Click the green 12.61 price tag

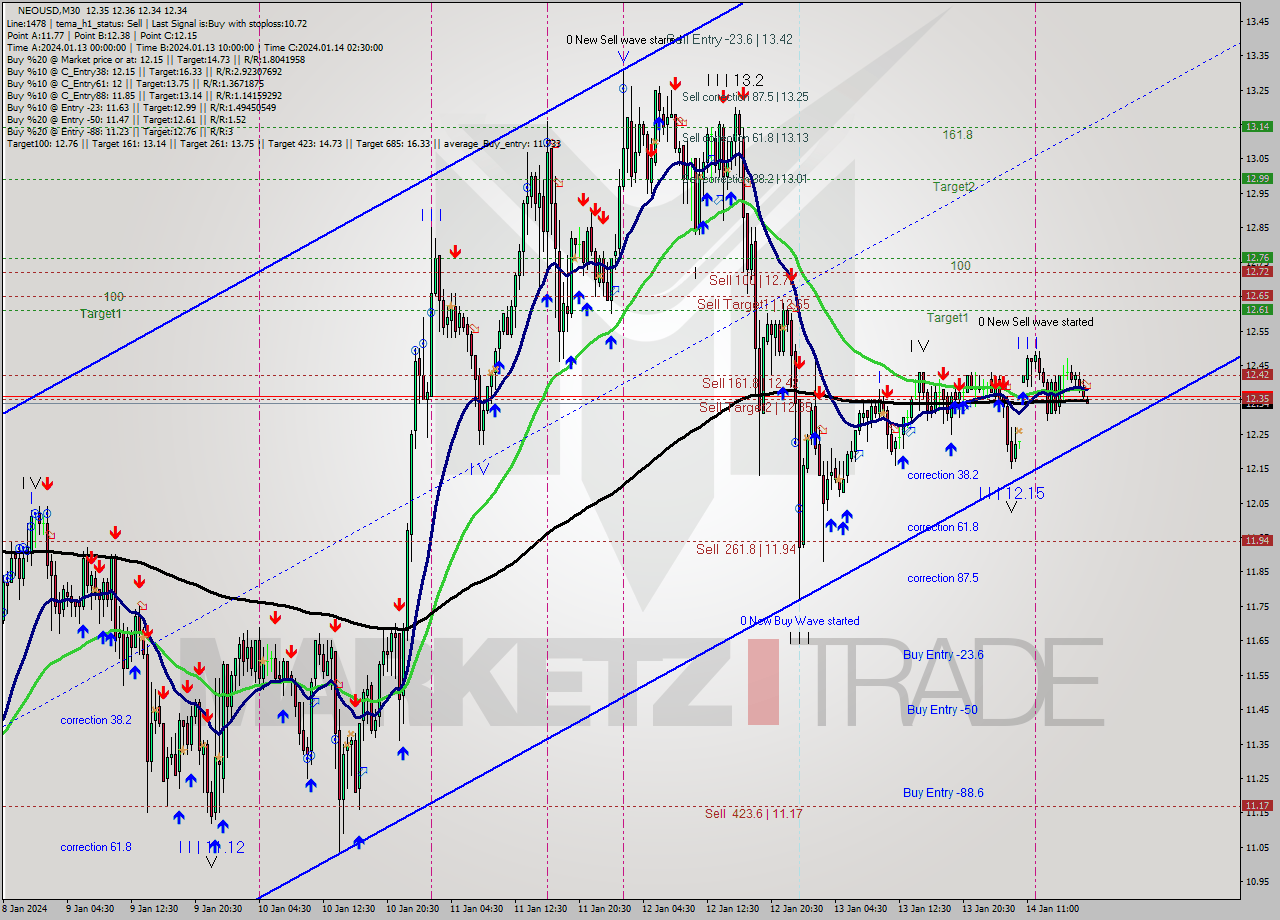pos(1256,309)
